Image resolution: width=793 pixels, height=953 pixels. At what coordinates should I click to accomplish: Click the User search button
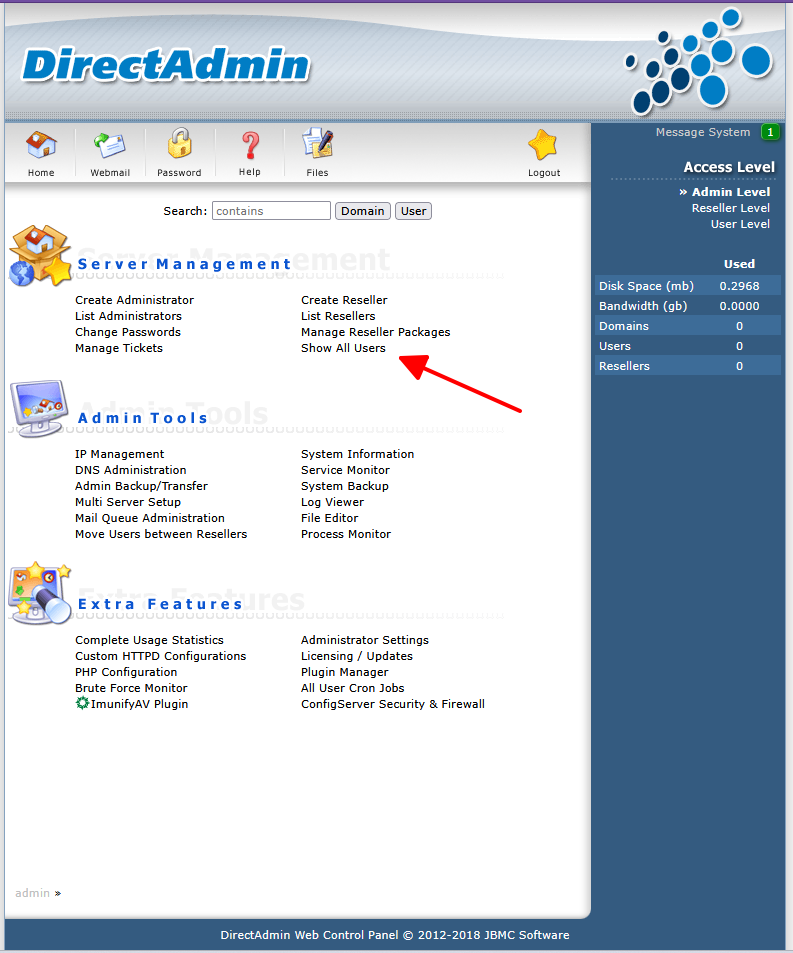point(413,211)
